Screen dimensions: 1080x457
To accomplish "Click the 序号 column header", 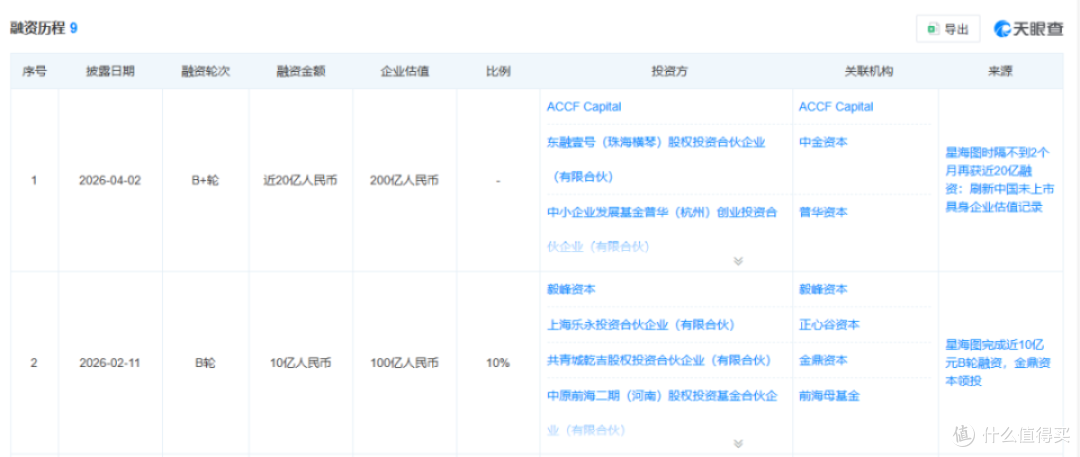I will tap(34, 72).
